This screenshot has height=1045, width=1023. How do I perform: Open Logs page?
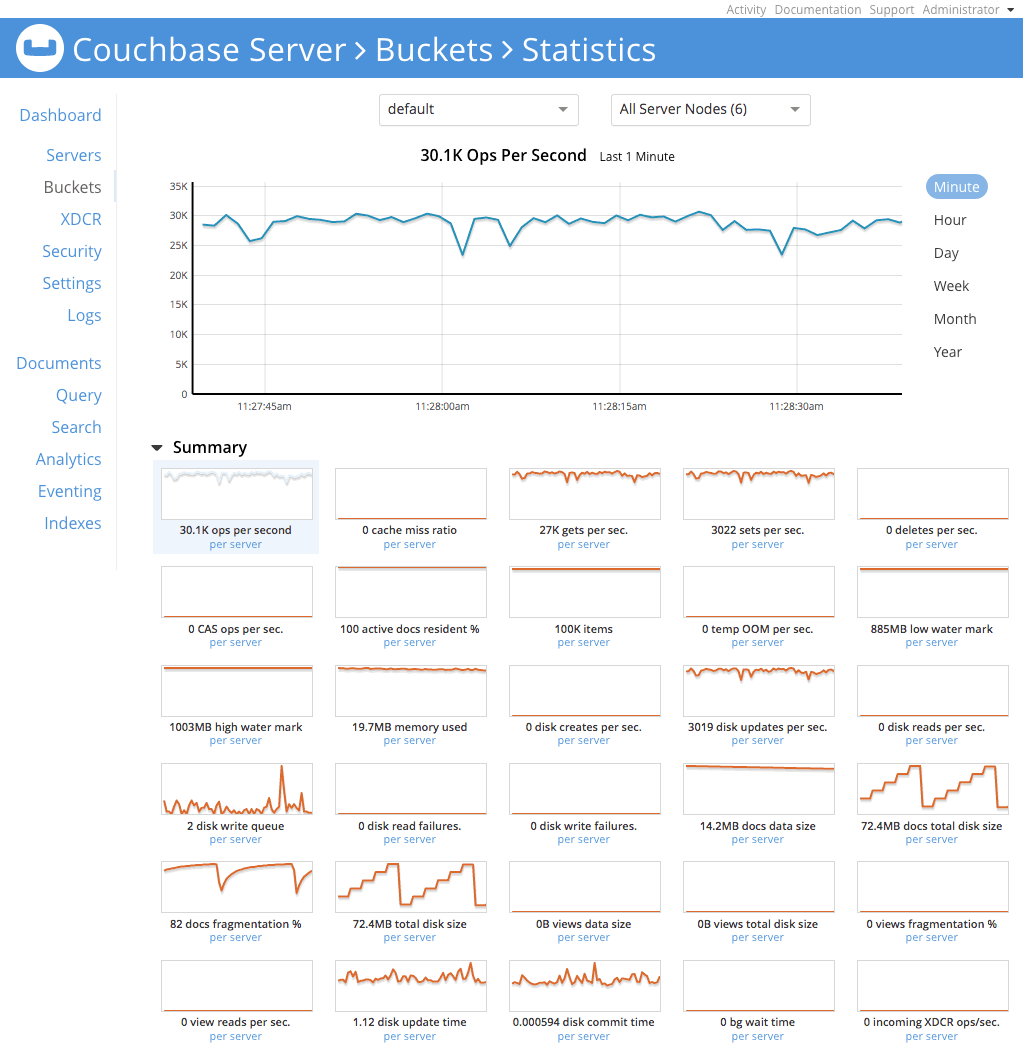(x=84, y=315)
